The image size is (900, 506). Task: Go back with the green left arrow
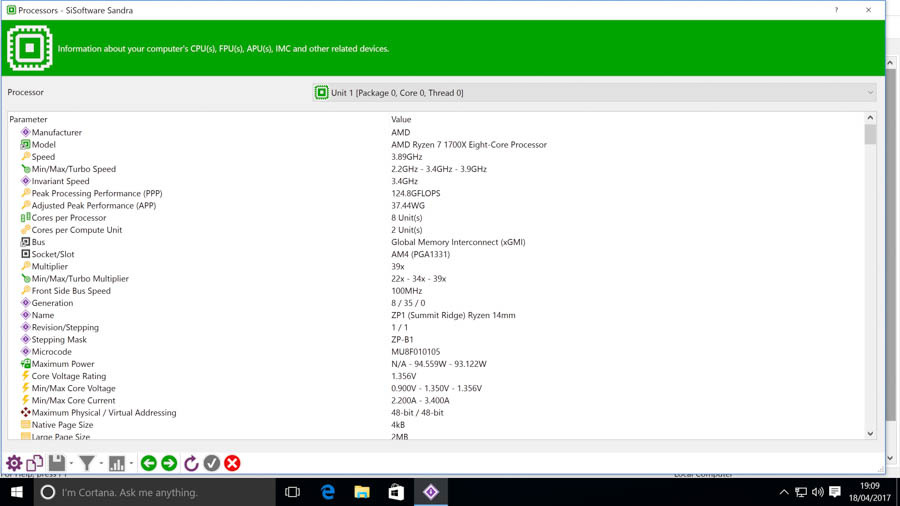tap(149, 463)
